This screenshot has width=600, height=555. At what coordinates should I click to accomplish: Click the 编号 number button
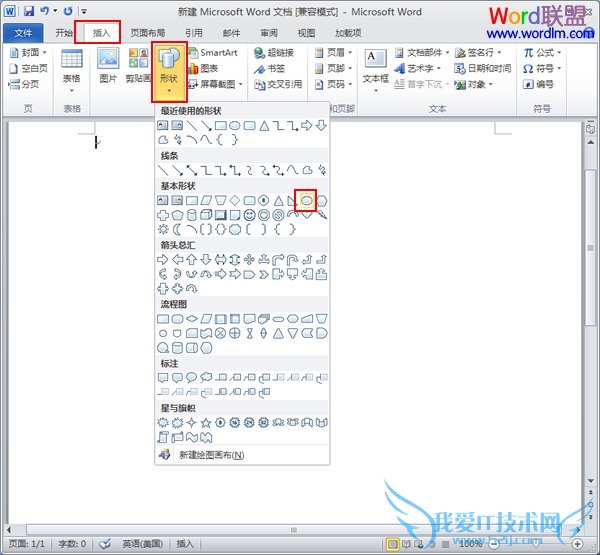click(538, 84)
